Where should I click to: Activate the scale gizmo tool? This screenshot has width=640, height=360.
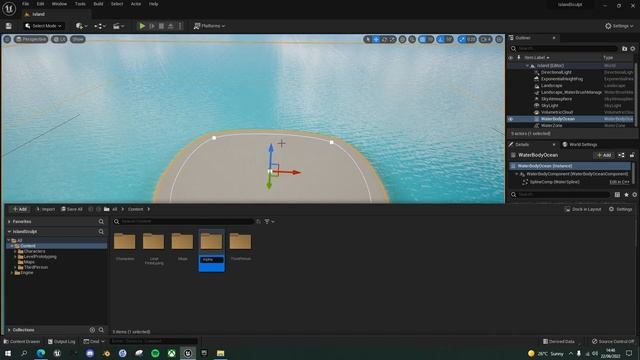tap(392, 39)
